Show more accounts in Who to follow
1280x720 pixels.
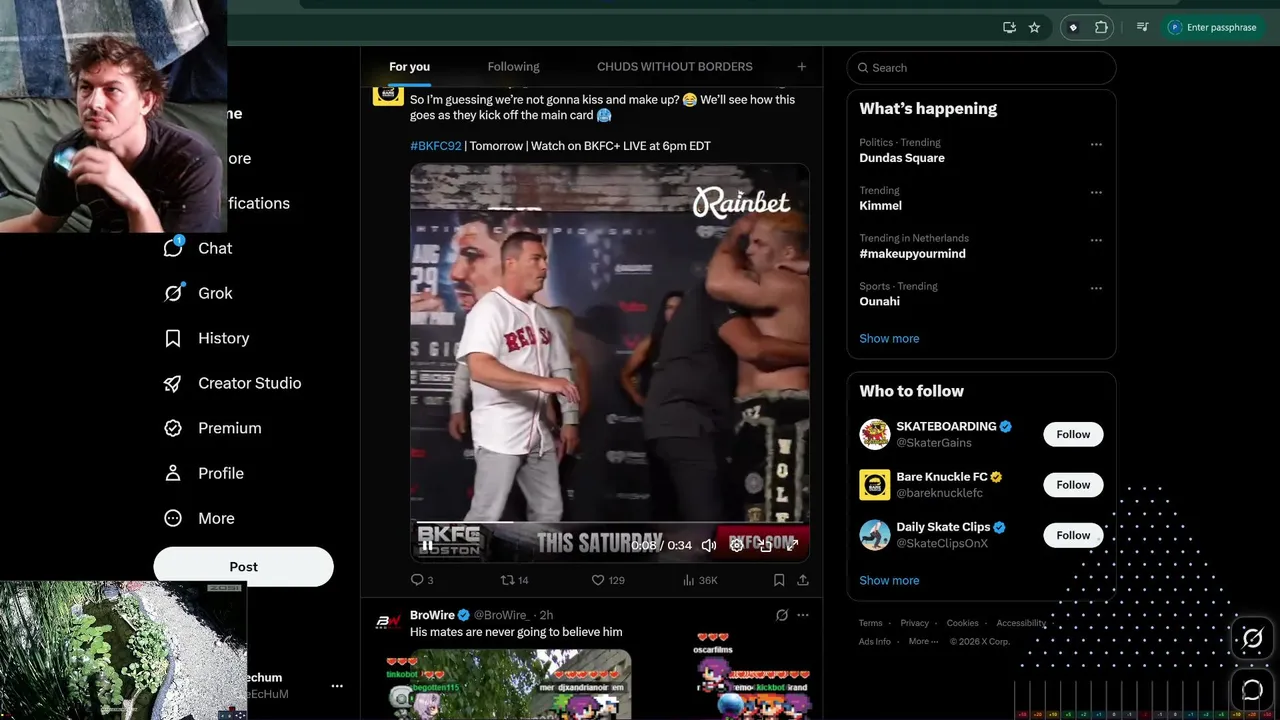pos(889,580)
